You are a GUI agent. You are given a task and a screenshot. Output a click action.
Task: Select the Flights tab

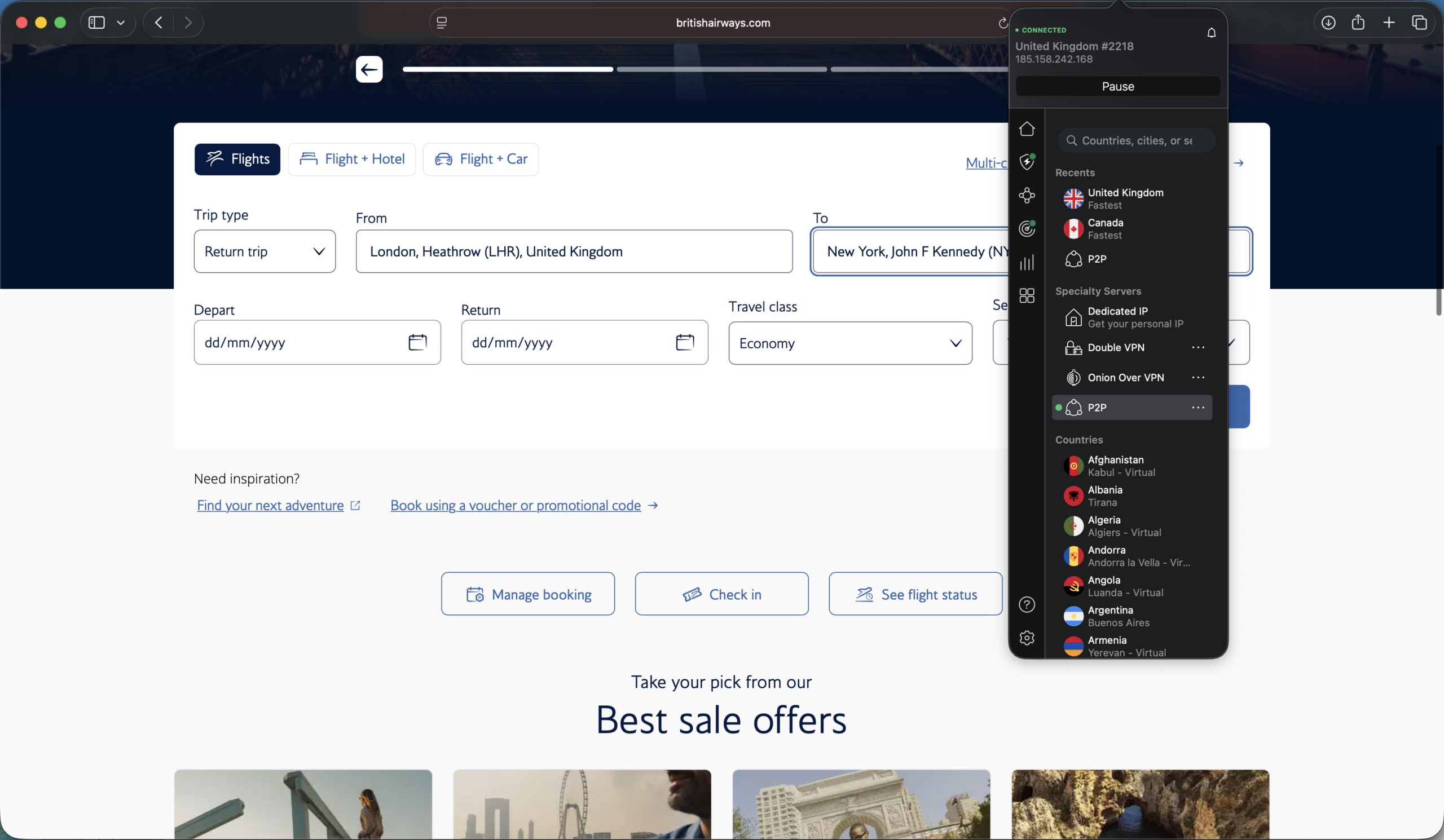coord(237,159)
